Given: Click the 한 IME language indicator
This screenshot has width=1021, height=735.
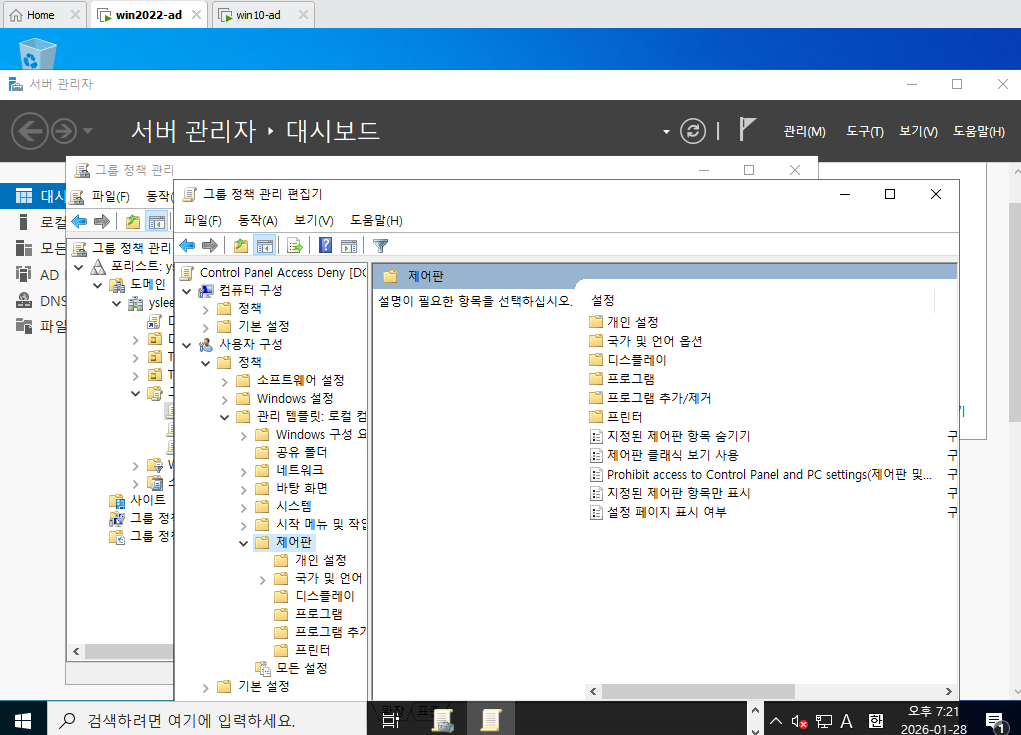Looking at the screenshot, I should point(876,721).
